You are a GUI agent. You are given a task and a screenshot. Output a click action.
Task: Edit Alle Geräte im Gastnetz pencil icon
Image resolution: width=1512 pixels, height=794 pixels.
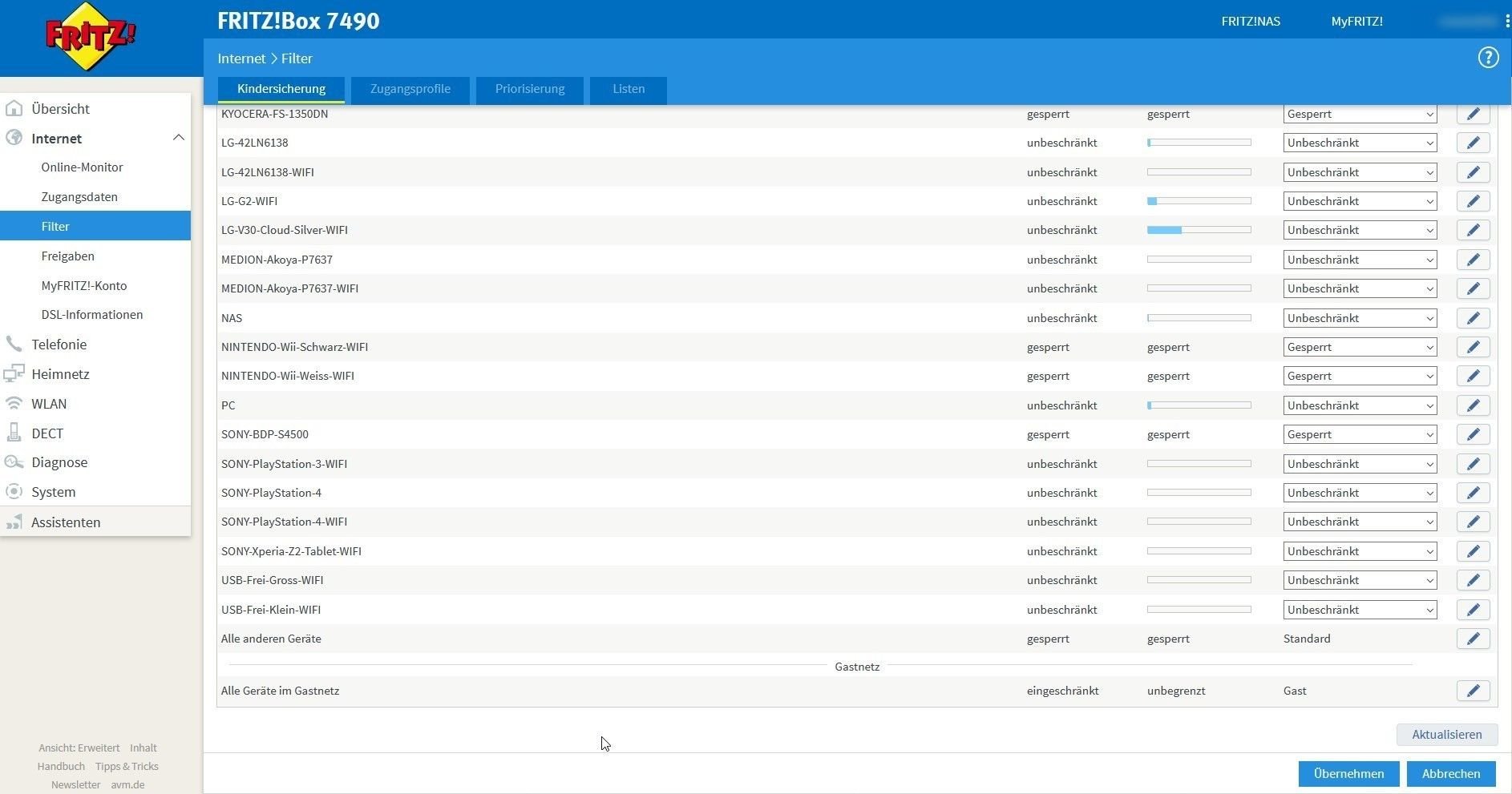click(x=1473, y=691)
